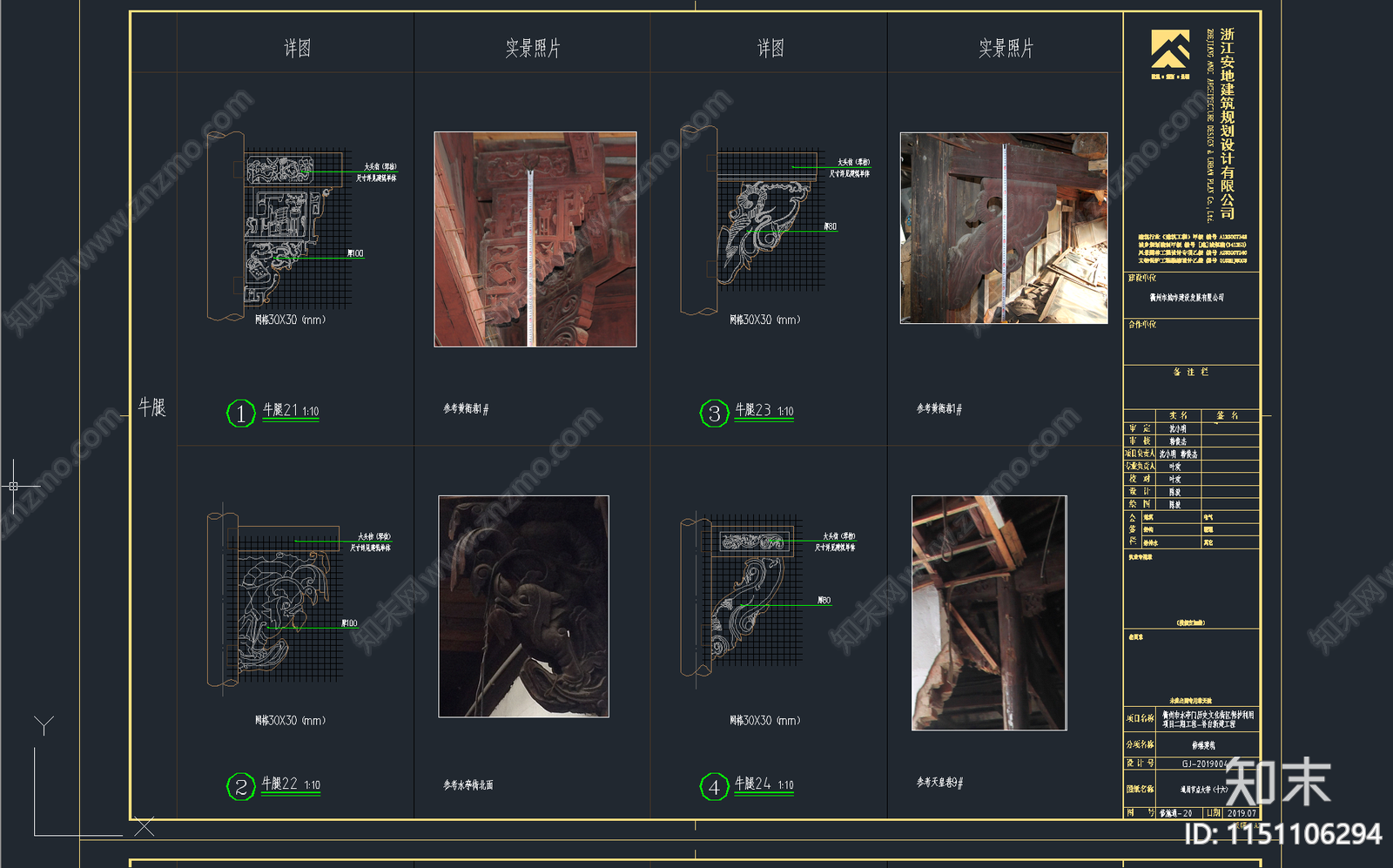Click 实景照片 header above the red bracket photo
The width and height of the screenshot is (1393, 868).
[x=533, y=48]
